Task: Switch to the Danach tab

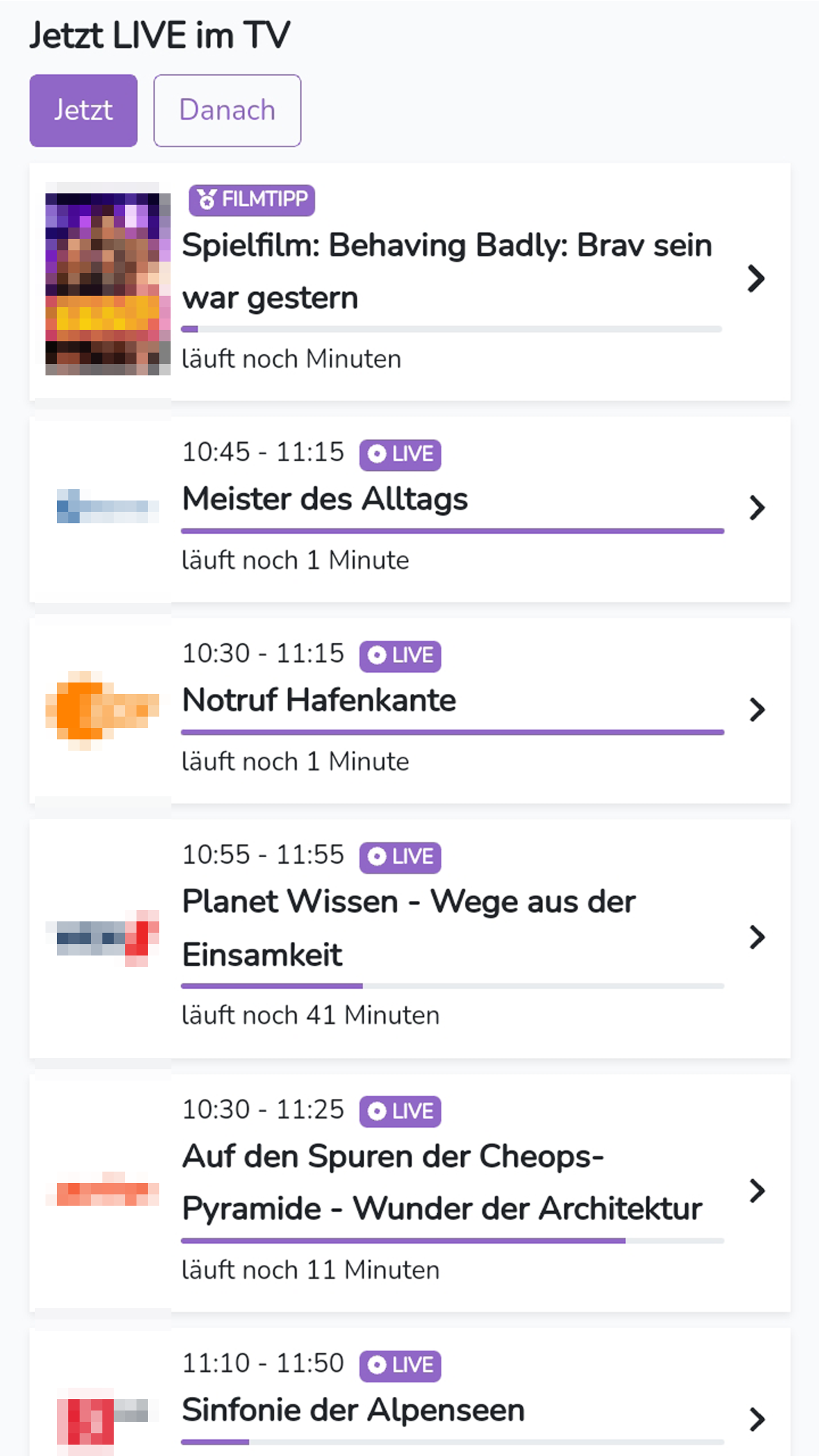Action: pyautogui.click(x=227, y=111)
